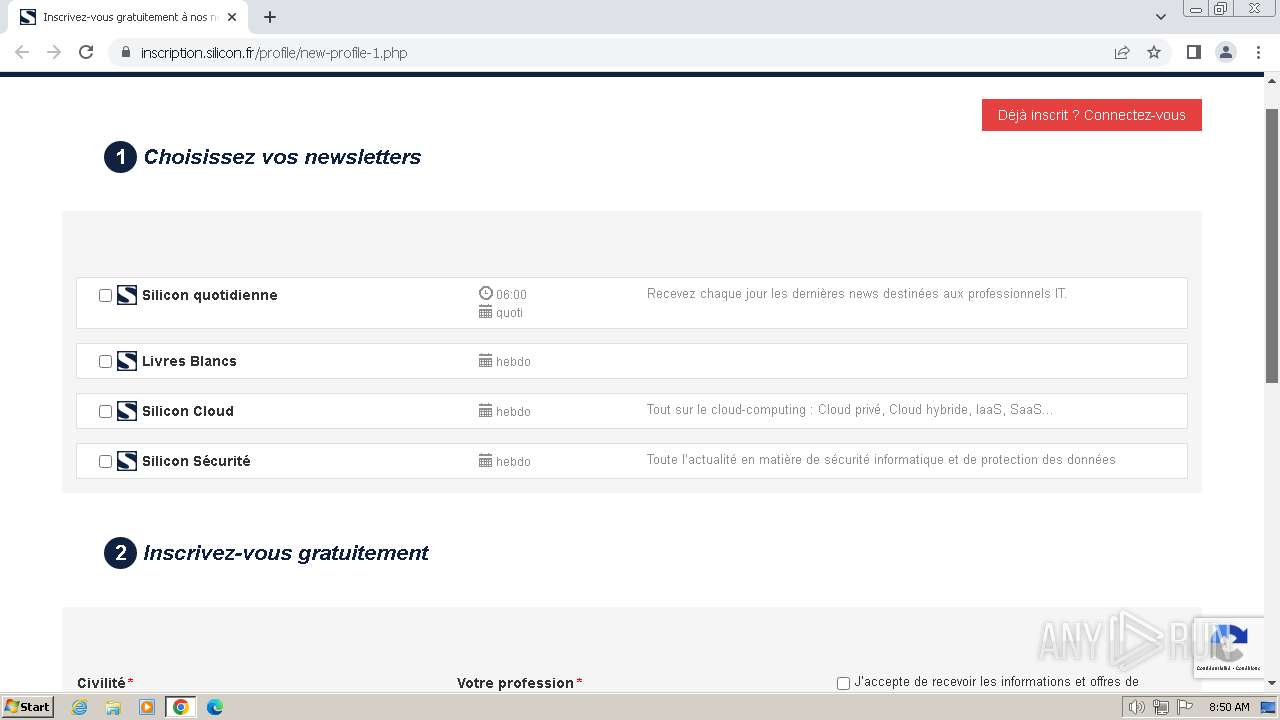Click the Livres Blancs title text
This screenshot has width=1280, height=720.
click(x=189, y=361)
